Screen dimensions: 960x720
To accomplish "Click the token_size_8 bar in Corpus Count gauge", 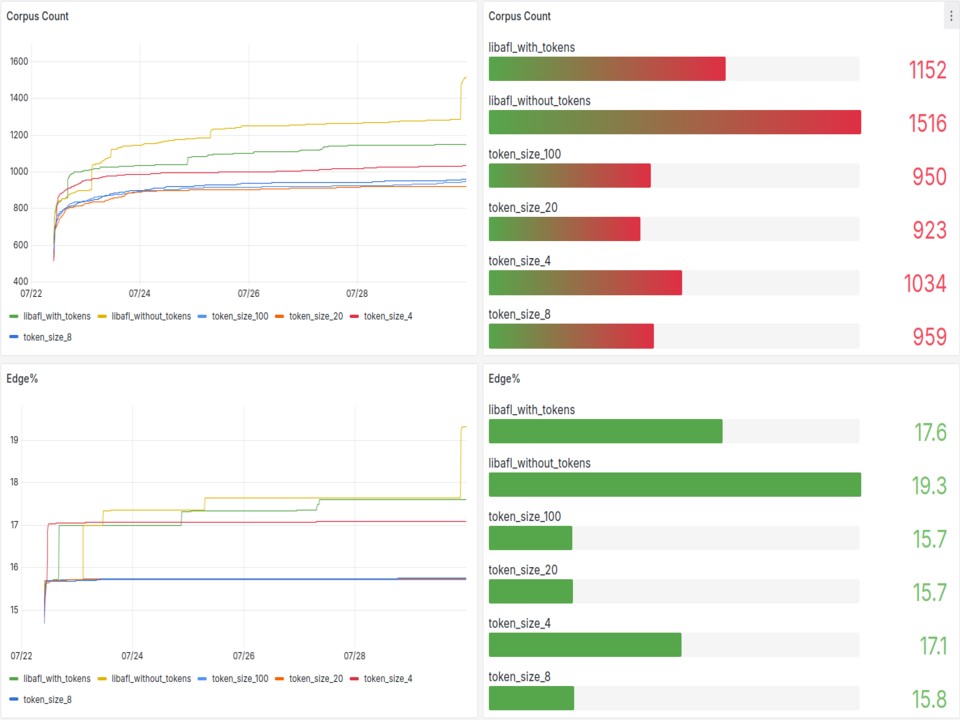I will pos(571,336).
